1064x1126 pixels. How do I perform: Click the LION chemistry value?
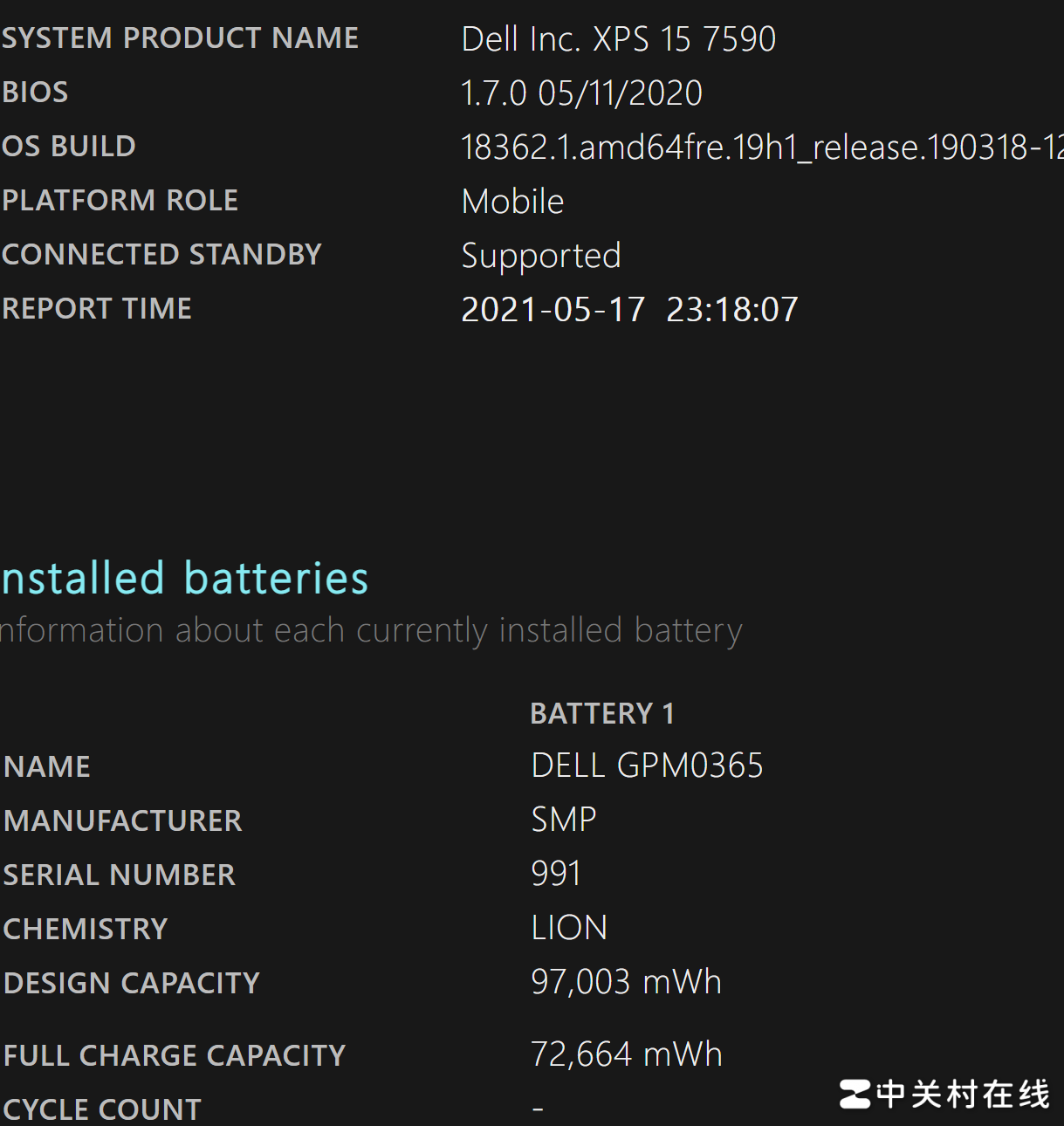pyautogui.click(x=569, y=927)
